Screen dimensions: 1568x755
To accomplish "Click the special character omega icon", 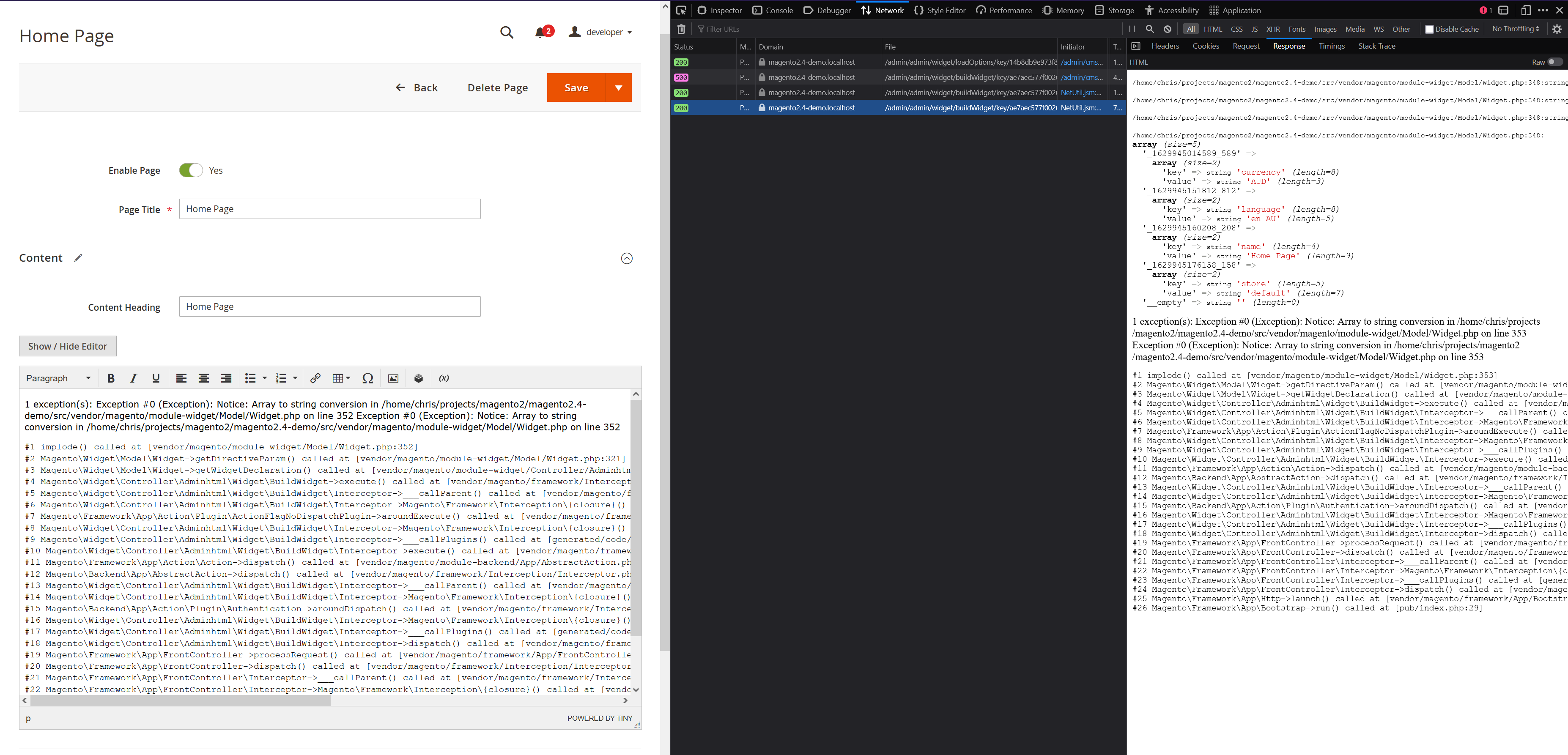I will coord(367,378).
